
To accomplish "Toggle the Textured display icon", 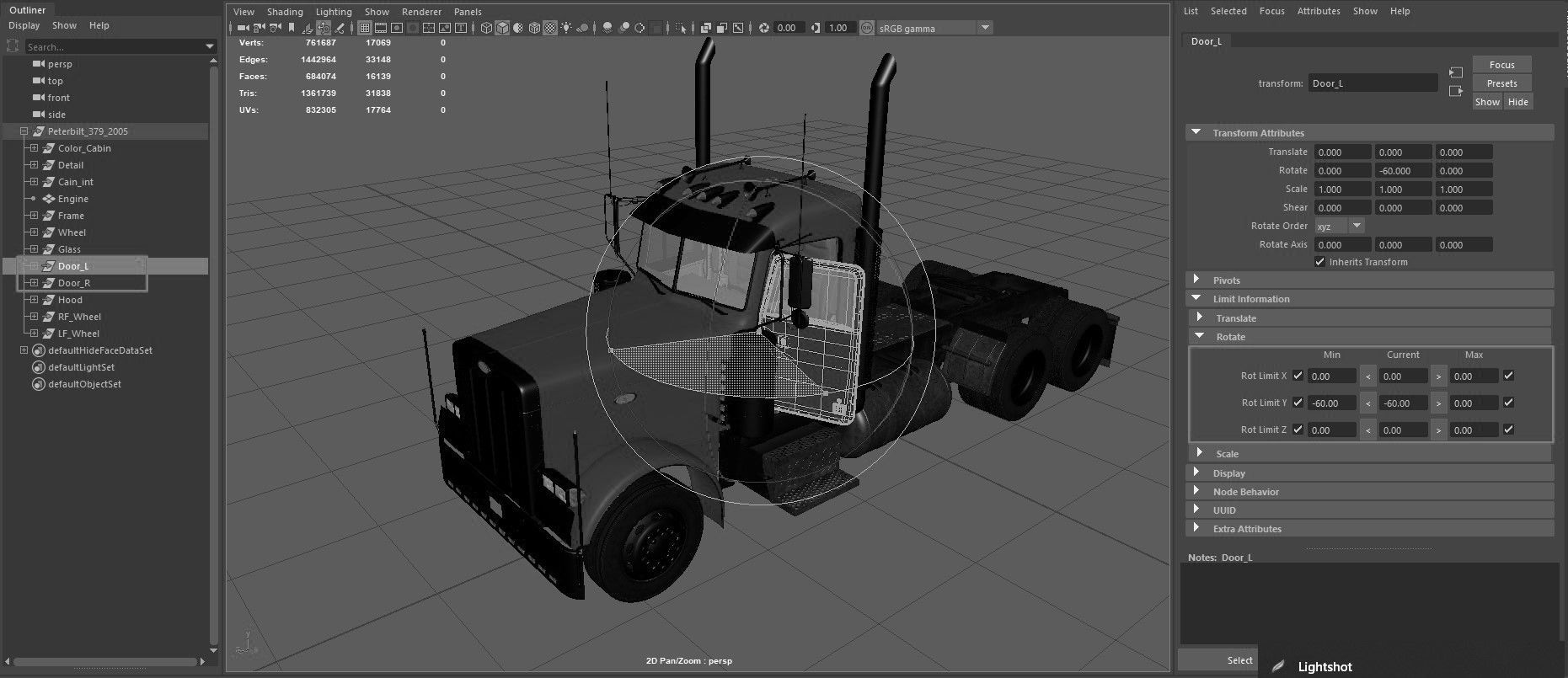I will [550, 28].
